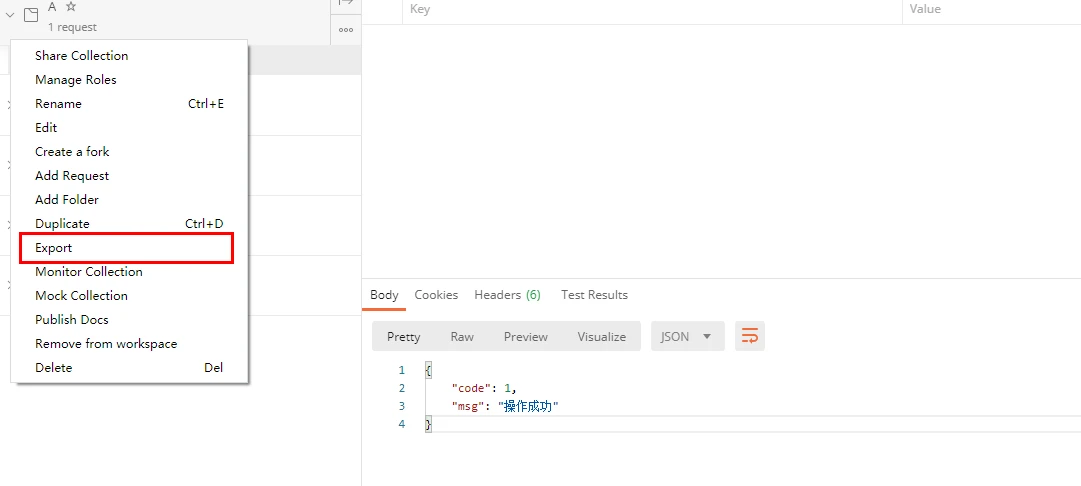Click Delete in the collection menu
The height and width of the screenshot is (486, 1081).
[x=54, y=368]
